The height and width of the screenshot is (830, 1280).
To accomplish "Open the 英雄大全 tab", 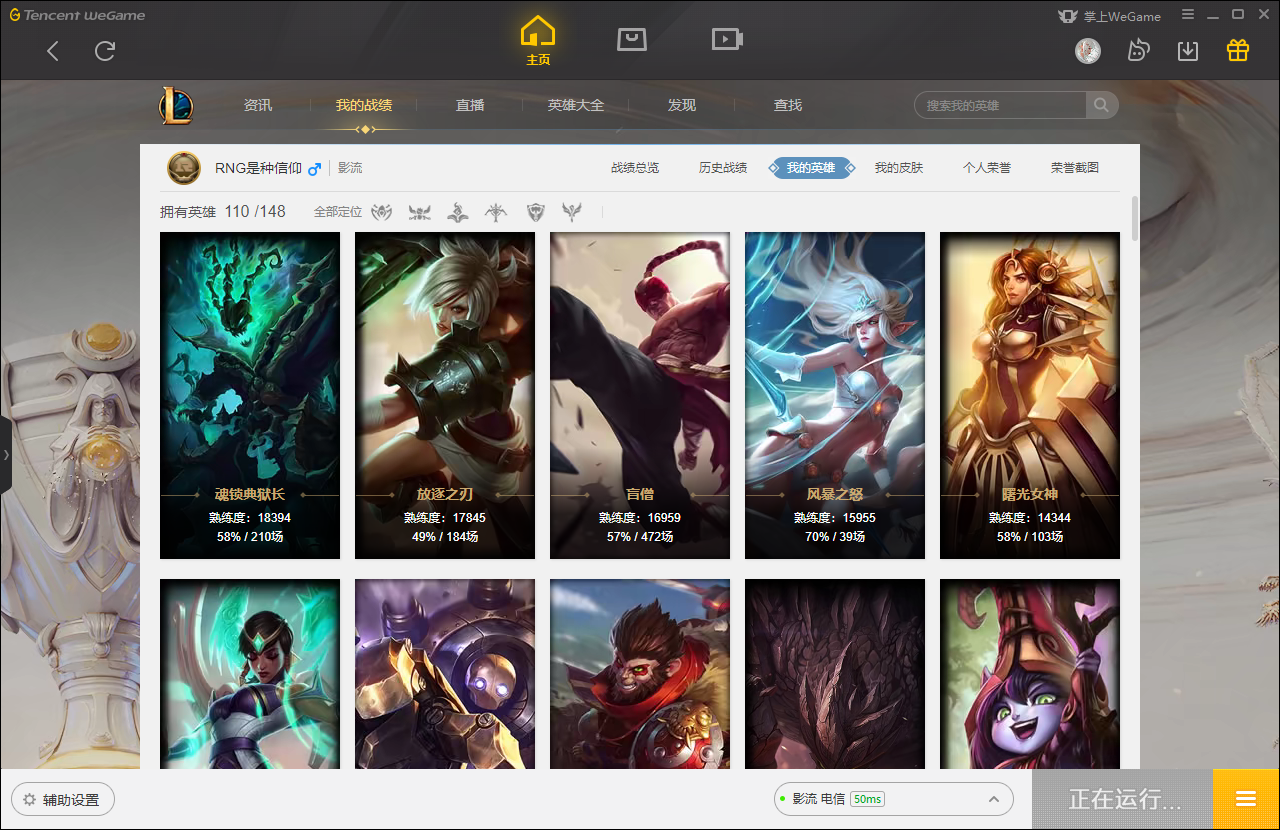I will pyautogui.click(x=576, y=105).
